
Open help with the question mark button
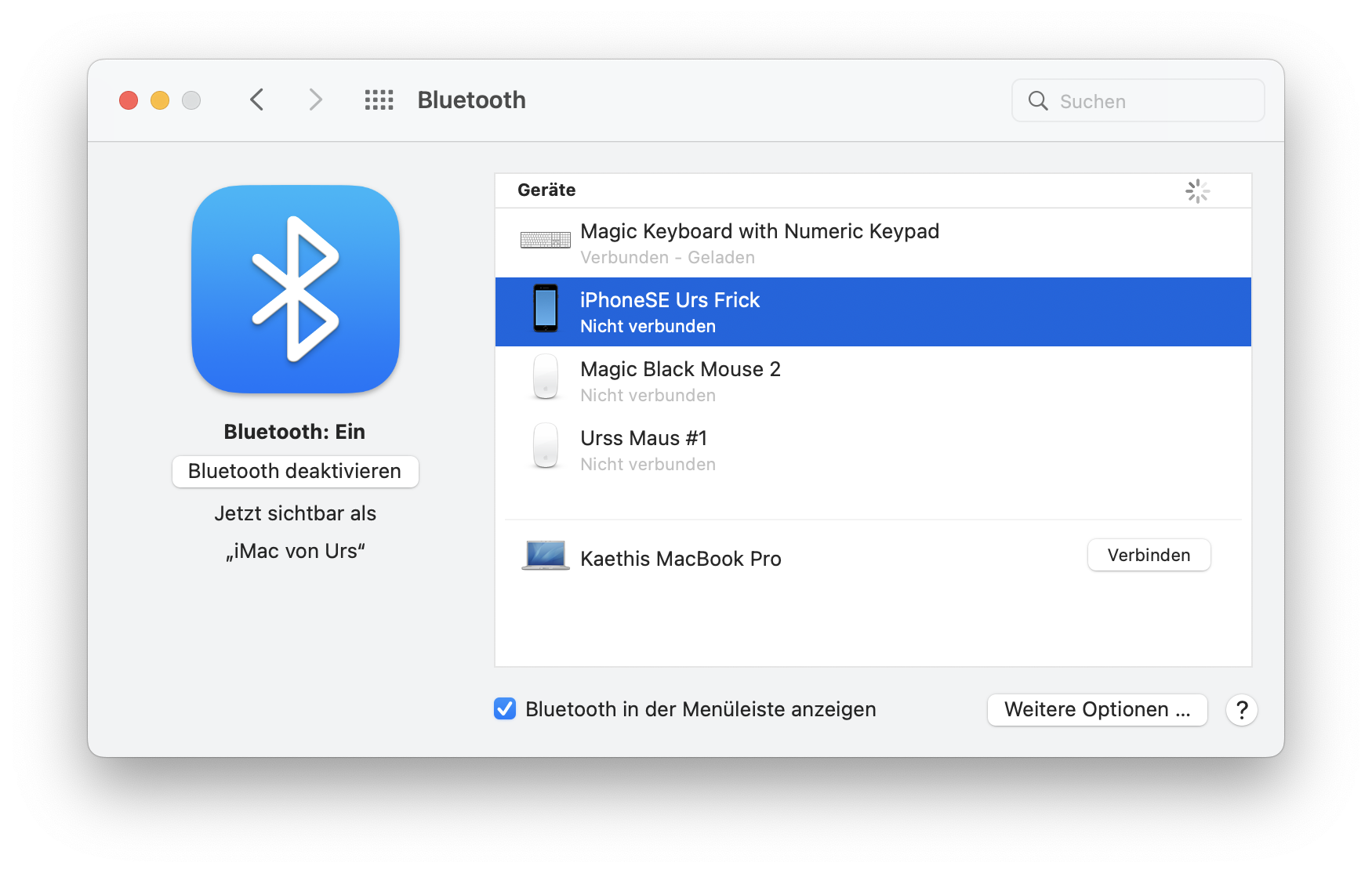click(x=1242, y=710)
